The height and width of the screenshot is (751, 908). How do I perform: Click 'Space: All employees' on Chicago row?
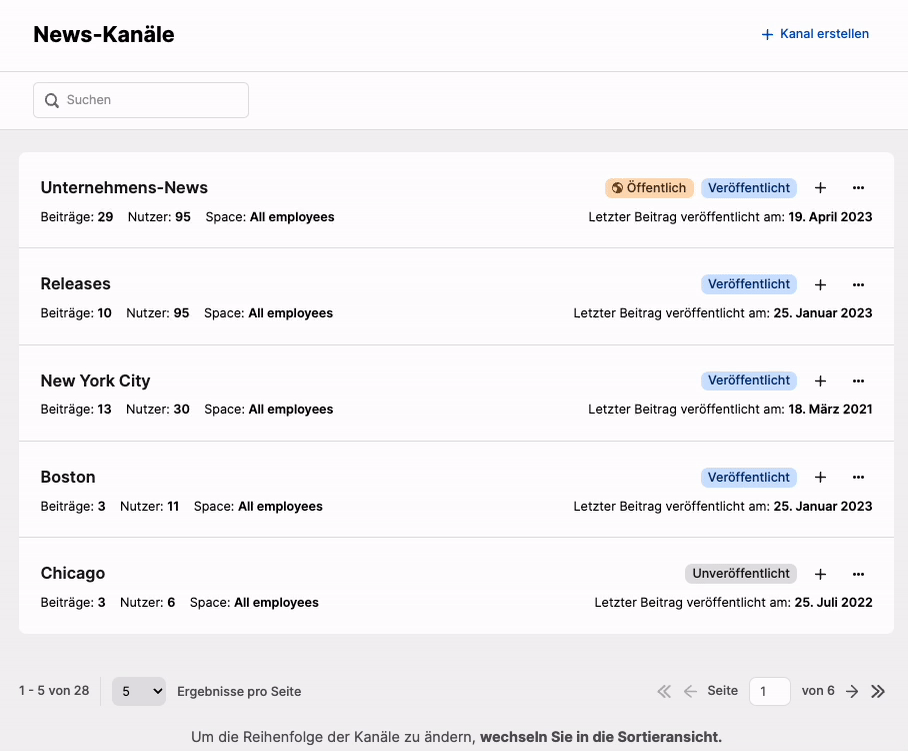coord(254,603)
